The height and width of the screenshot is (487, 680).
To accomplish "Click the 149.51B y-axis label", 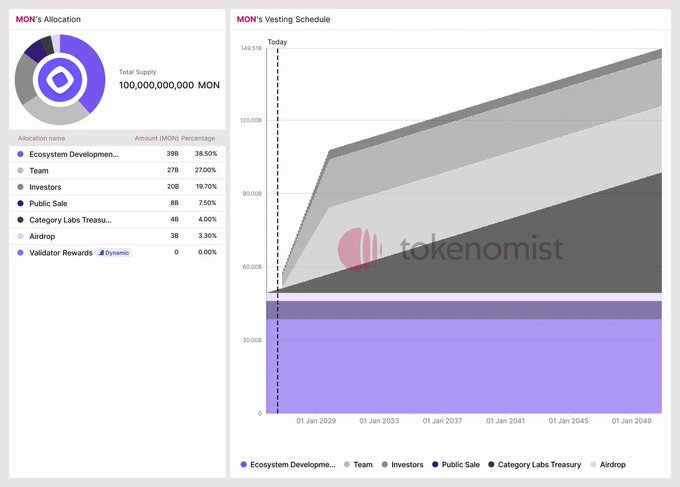I will 251,48.
